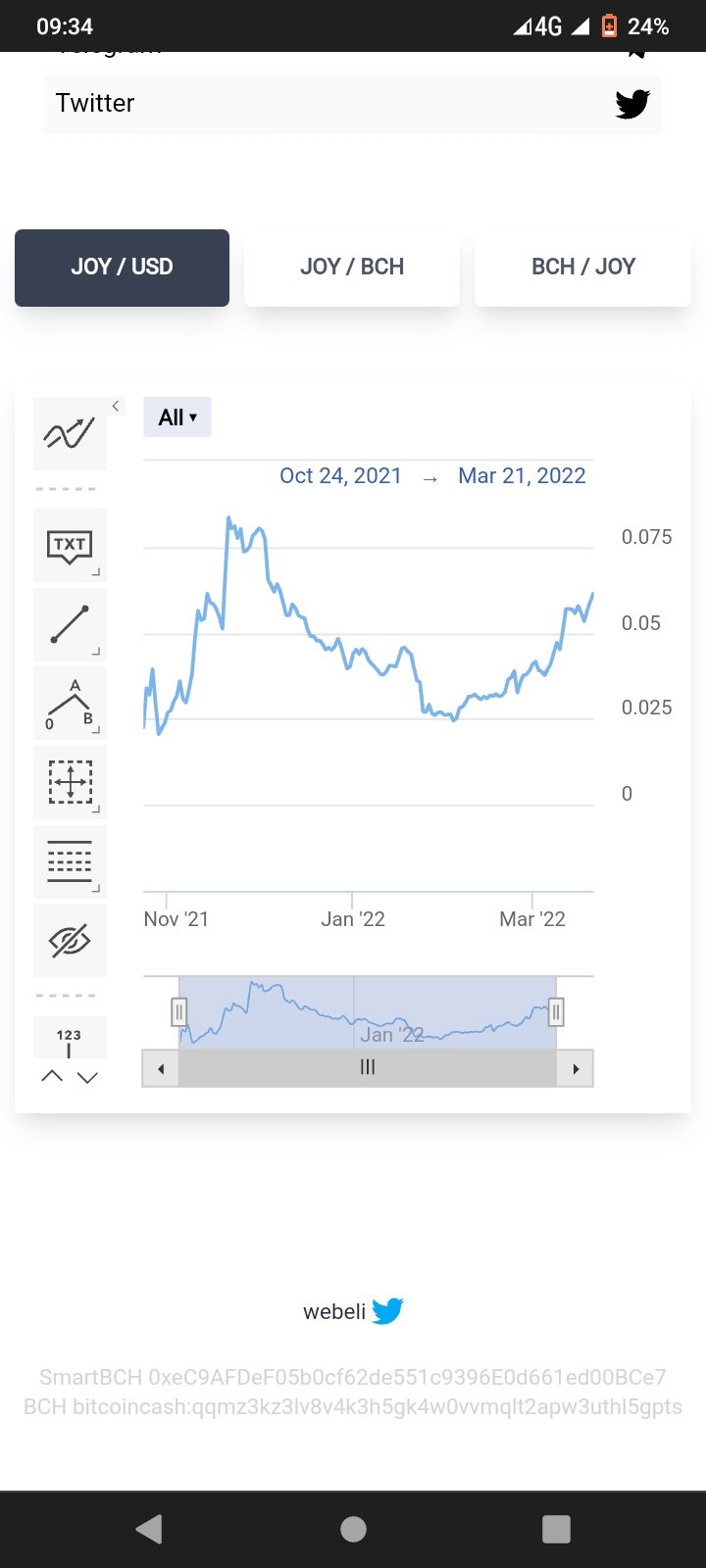This screenshot has height=1568, width=706.
Task: Select the line segment drawing tool
Action: click(70, 624)
